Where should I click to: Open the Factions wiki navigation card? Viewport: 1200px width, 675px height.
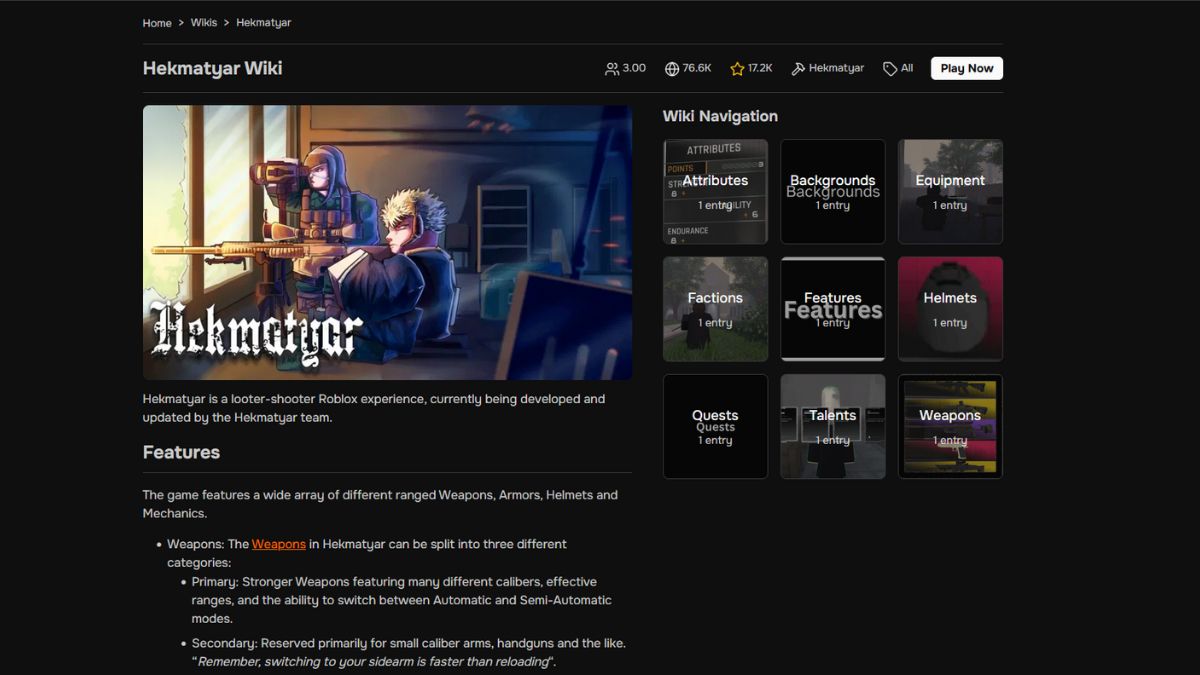point(715,309)
